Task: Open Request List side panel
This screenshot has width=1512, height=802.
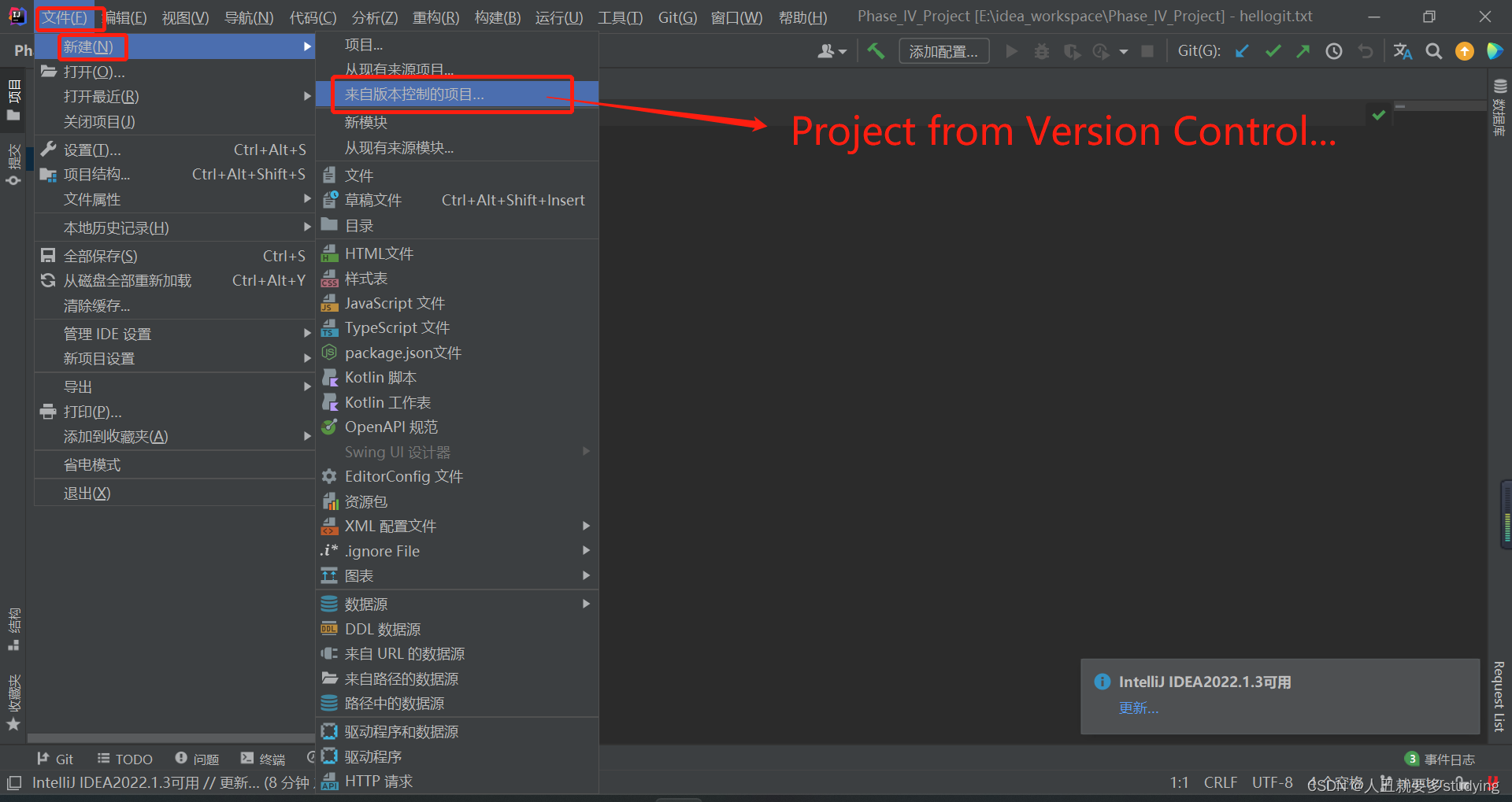Action: click(x=1499, y=697)
